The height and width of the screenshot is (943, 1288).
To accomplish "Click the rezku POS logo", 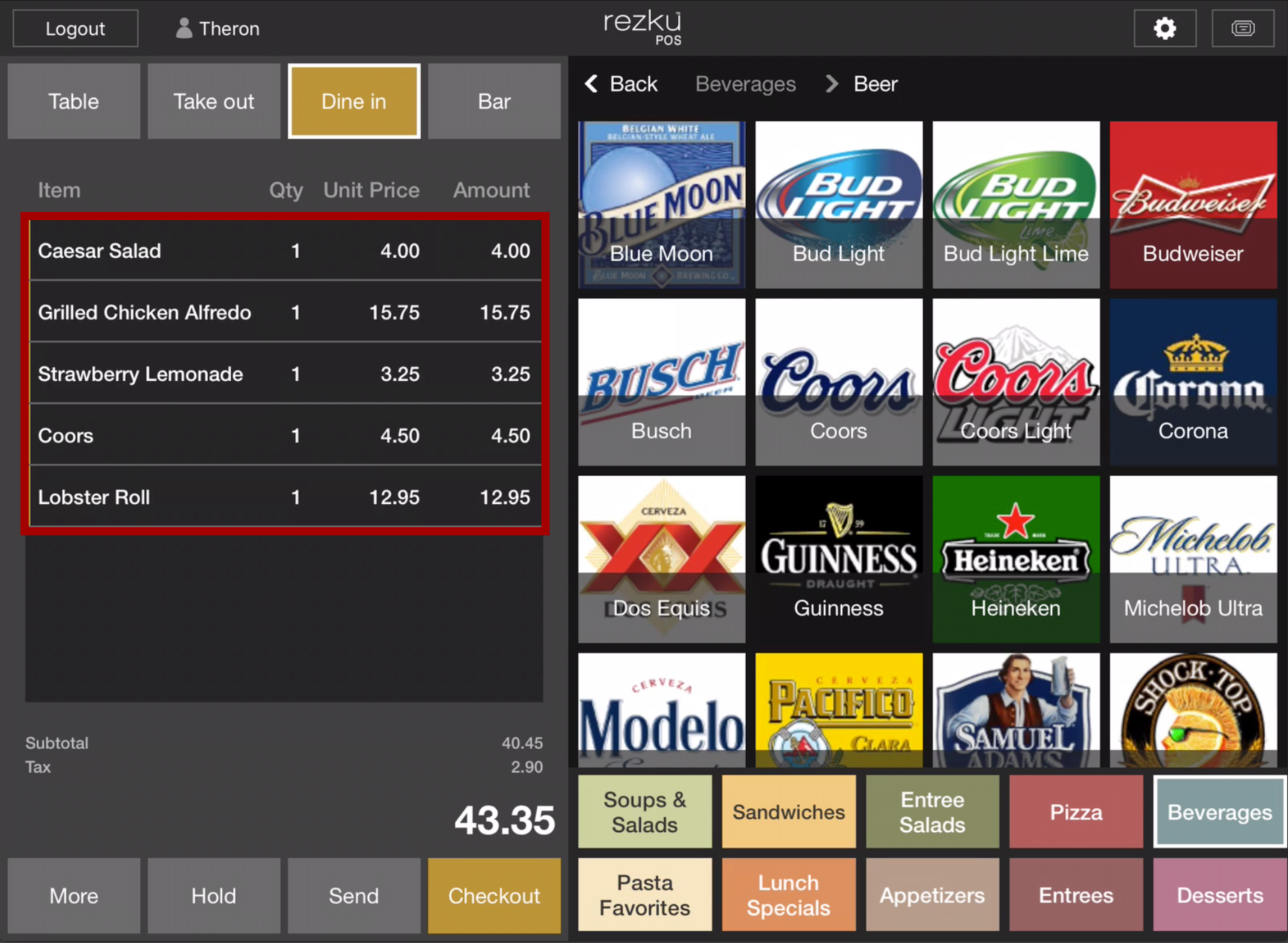I will coord(643,27).
